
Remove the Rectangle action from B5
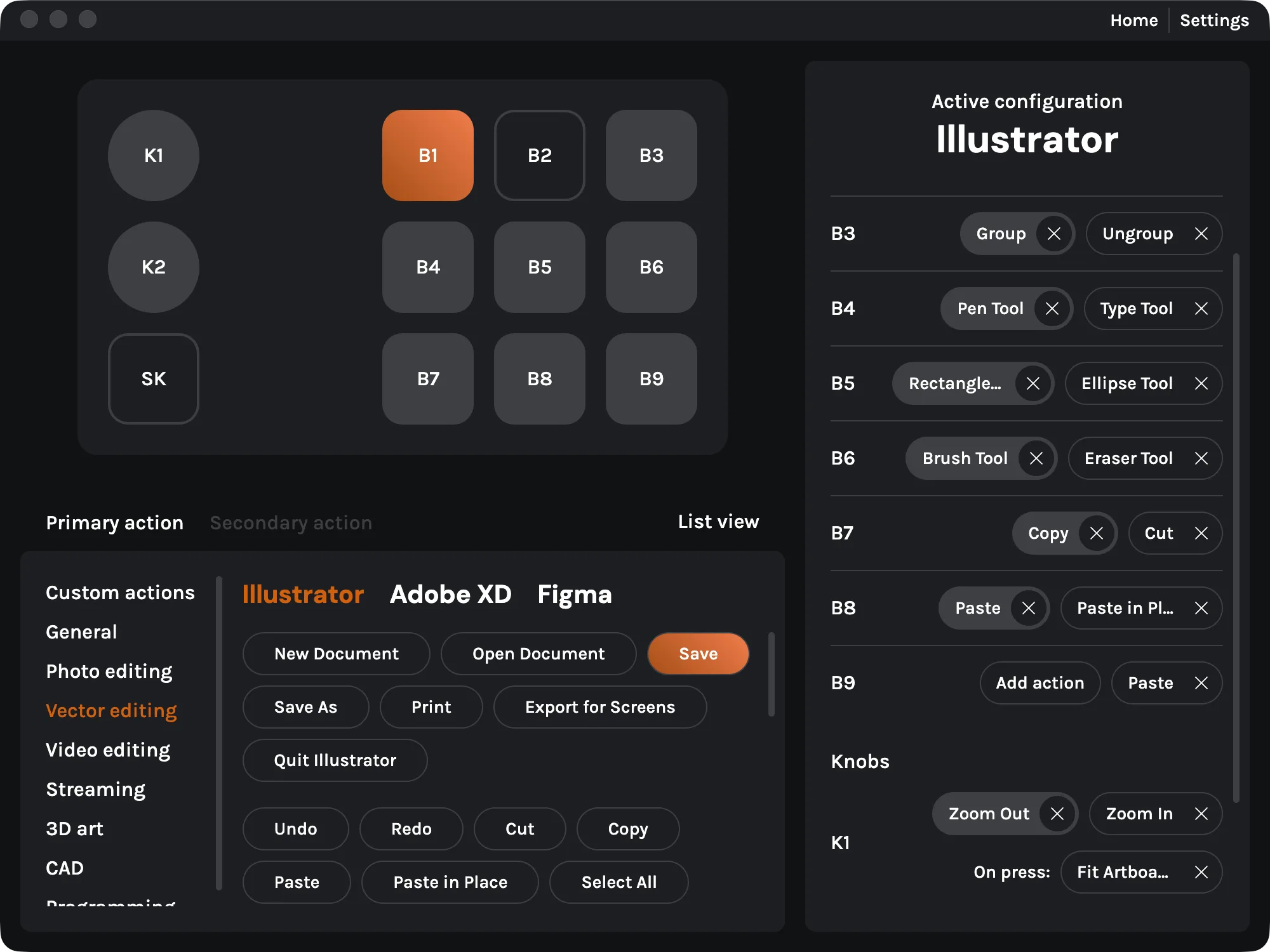point(1033,383)
